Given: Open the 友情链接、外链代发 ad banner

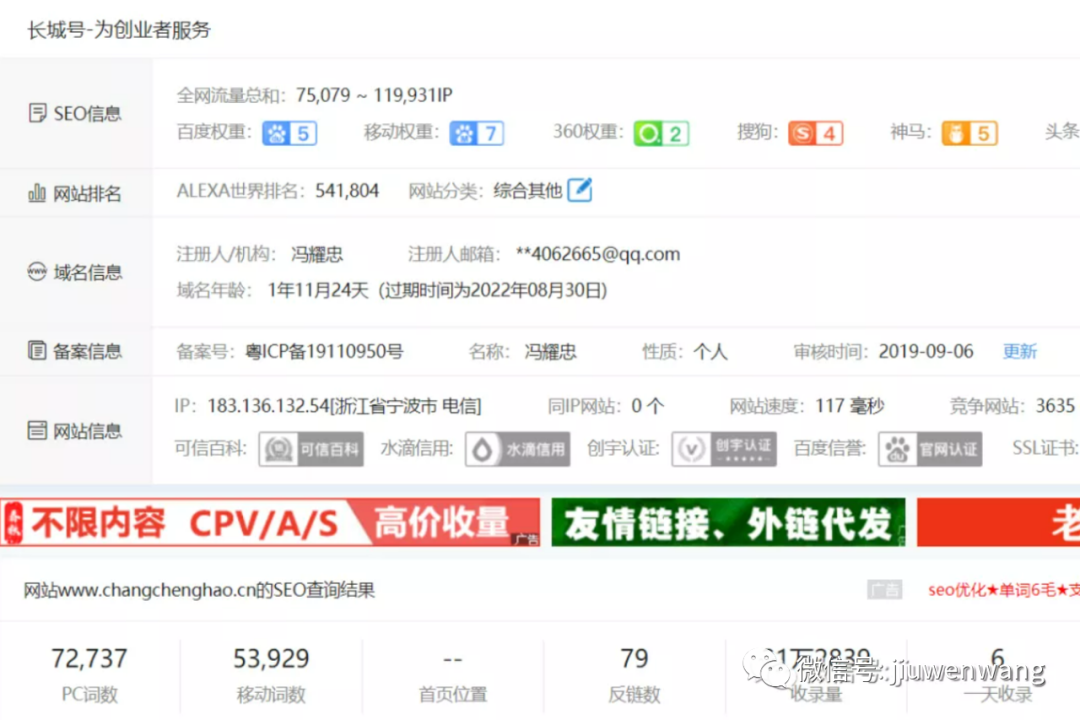Looking at the screenshot, I should click(727, 521).
